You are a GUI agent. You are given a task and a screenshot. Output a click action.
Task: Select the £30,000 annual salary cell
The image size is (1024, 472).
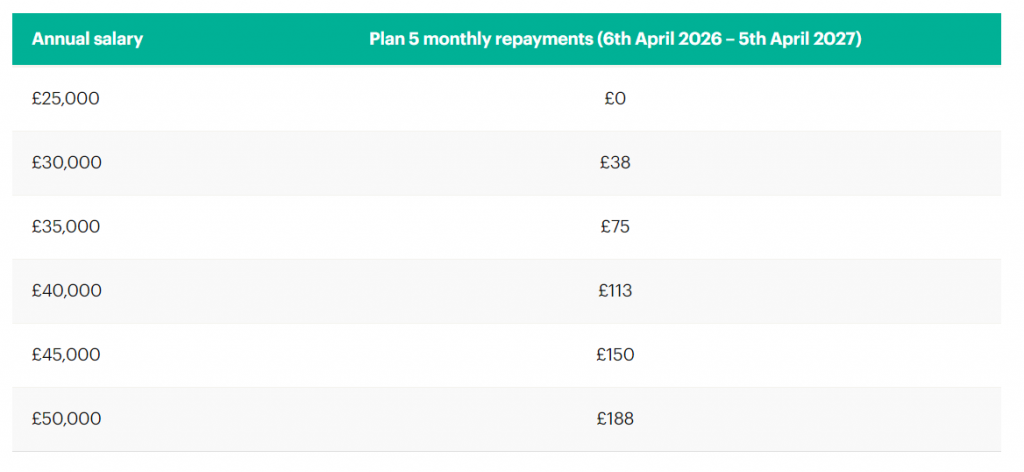click(x=67, y=162)
